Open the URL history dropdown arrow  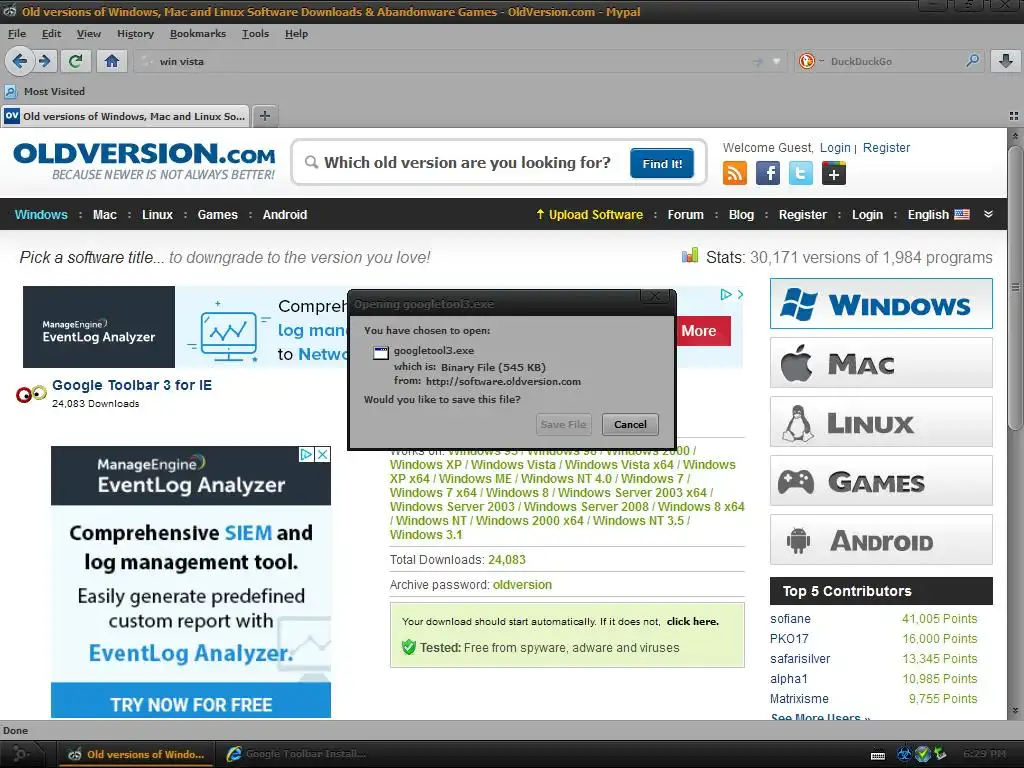tap(776, 61)
